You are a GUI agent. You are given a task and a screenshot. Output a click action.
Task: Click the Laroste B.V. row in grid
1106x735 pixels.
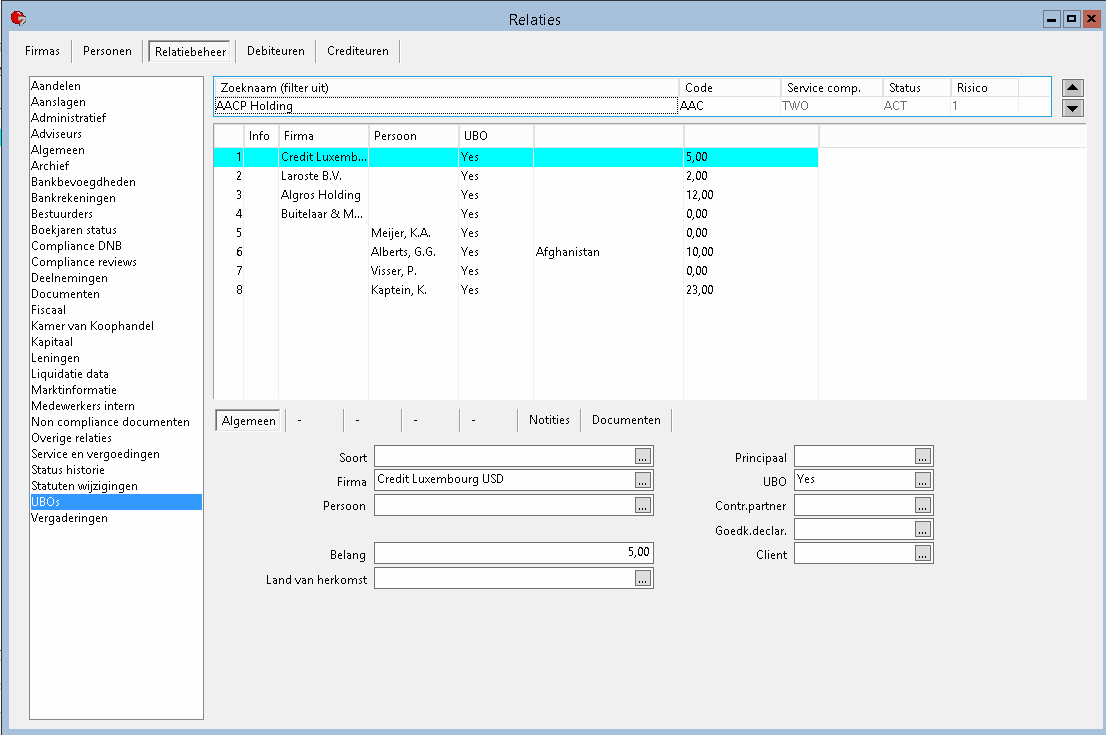(516, 176)
